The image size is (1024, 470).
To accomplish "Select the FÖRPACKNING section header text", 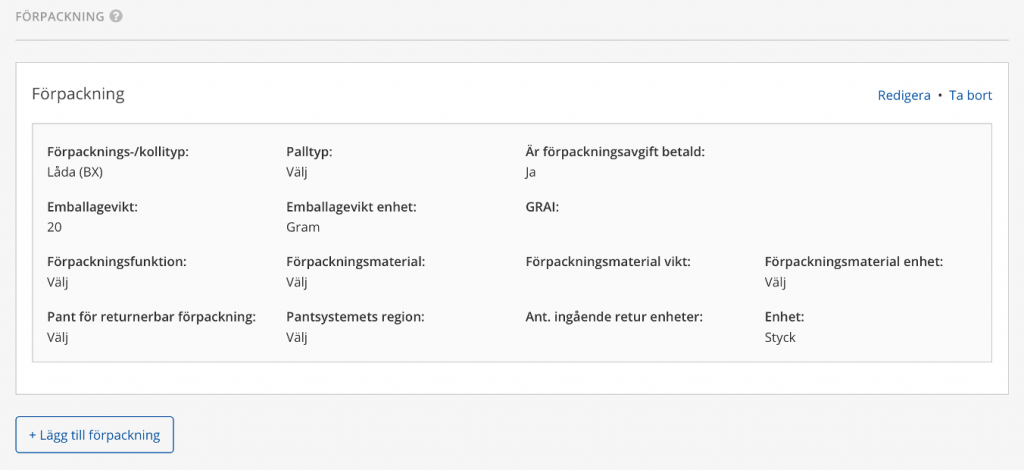I will click(59, 17).
